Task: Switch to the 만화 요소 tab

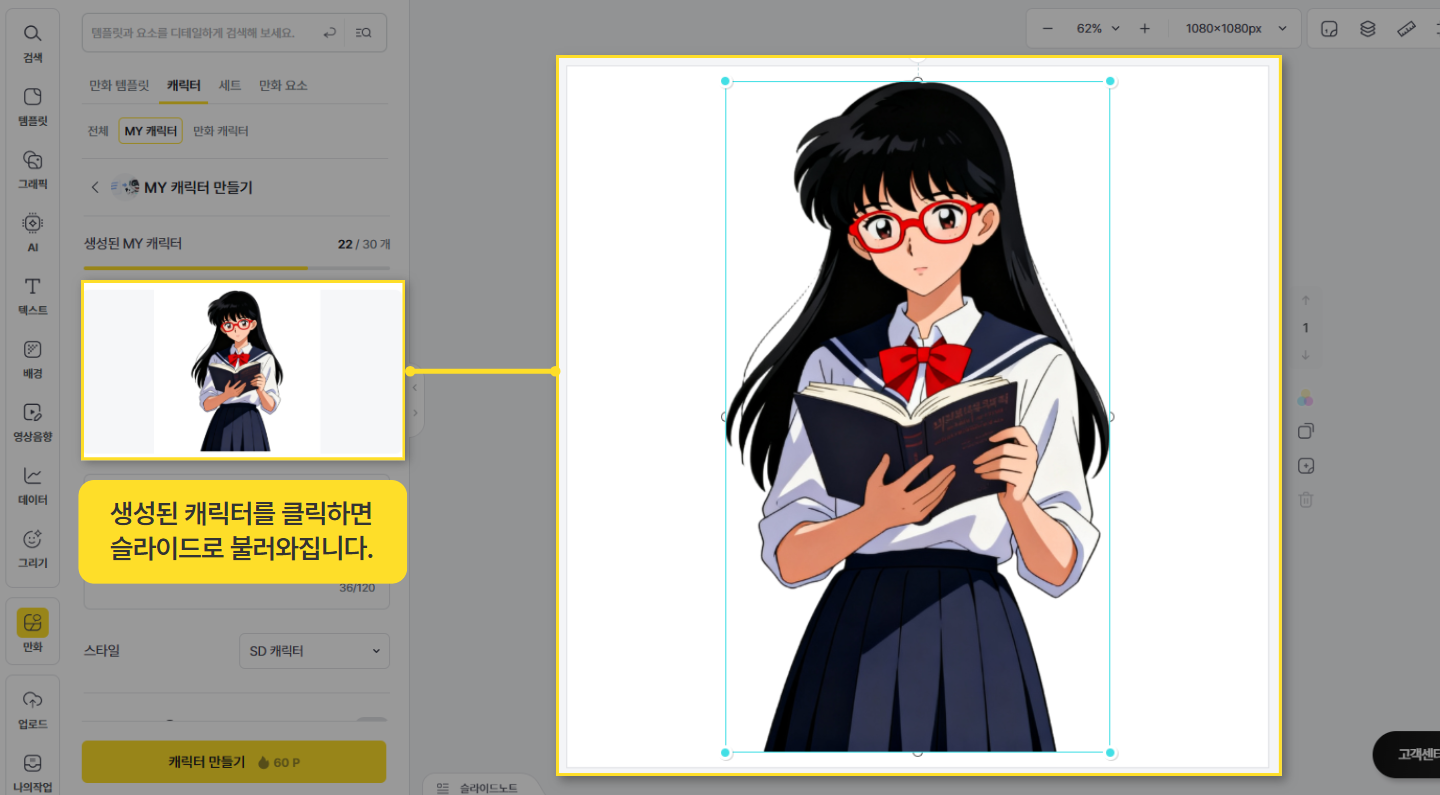Action: [x=283, y=85]
